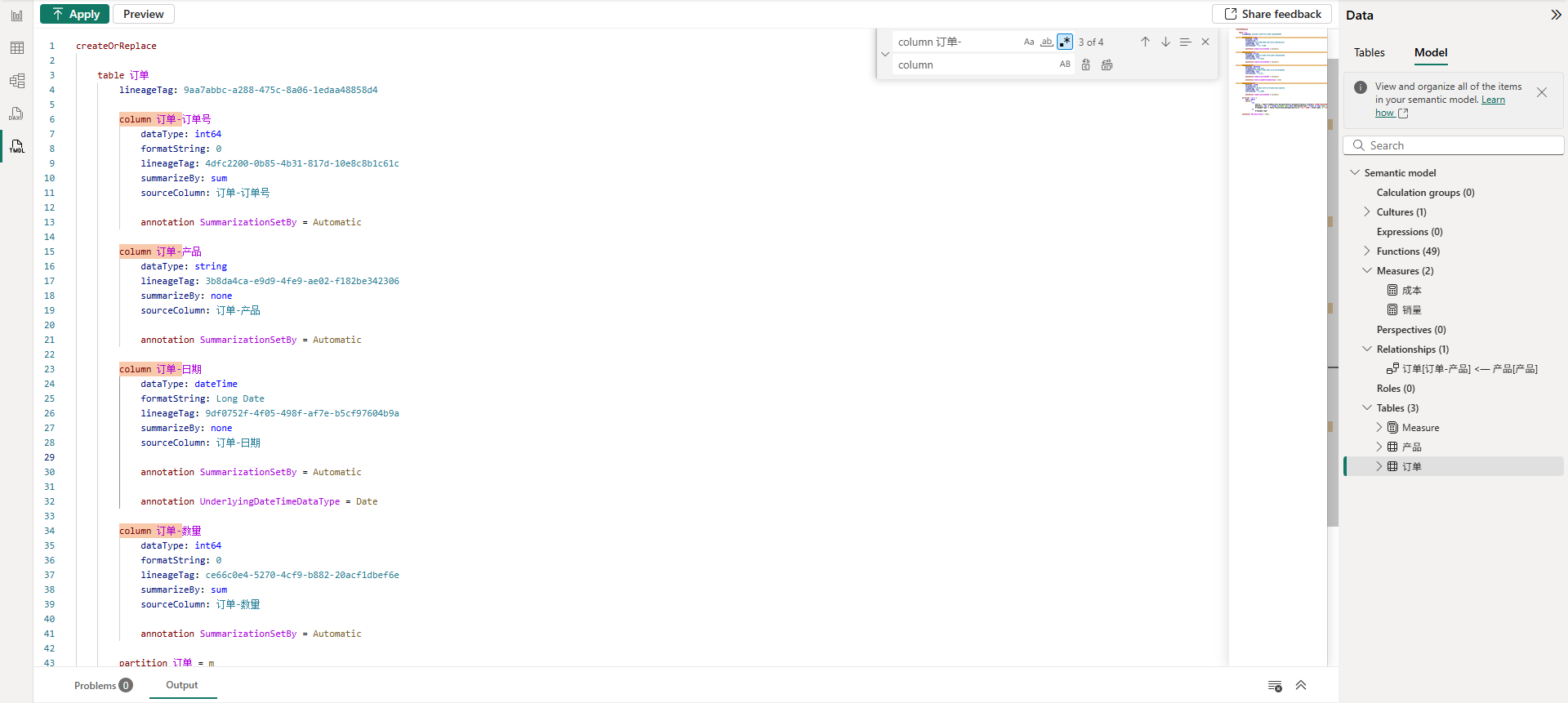
Task: Click the Replace All icon
Action: click(1107, 65)
